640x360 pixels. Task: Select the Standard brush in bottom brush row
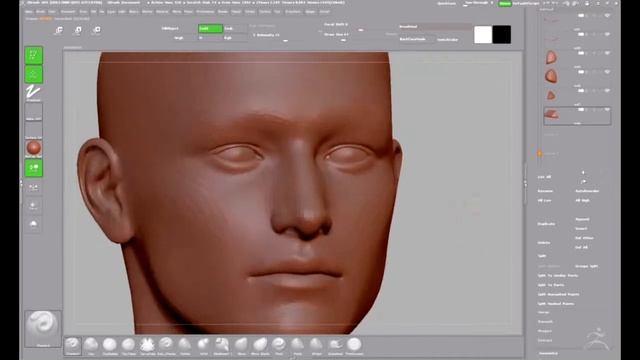[72, 346]
